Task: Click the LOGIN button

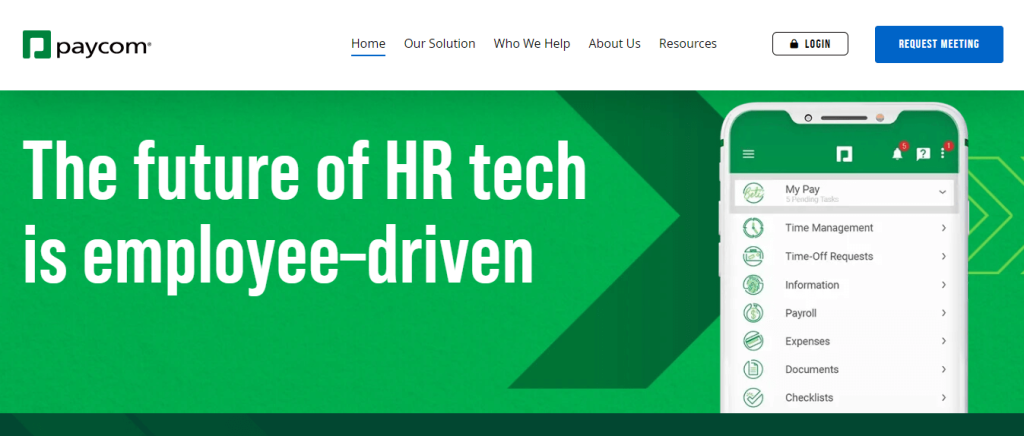Action: click(x=810, y=44)
